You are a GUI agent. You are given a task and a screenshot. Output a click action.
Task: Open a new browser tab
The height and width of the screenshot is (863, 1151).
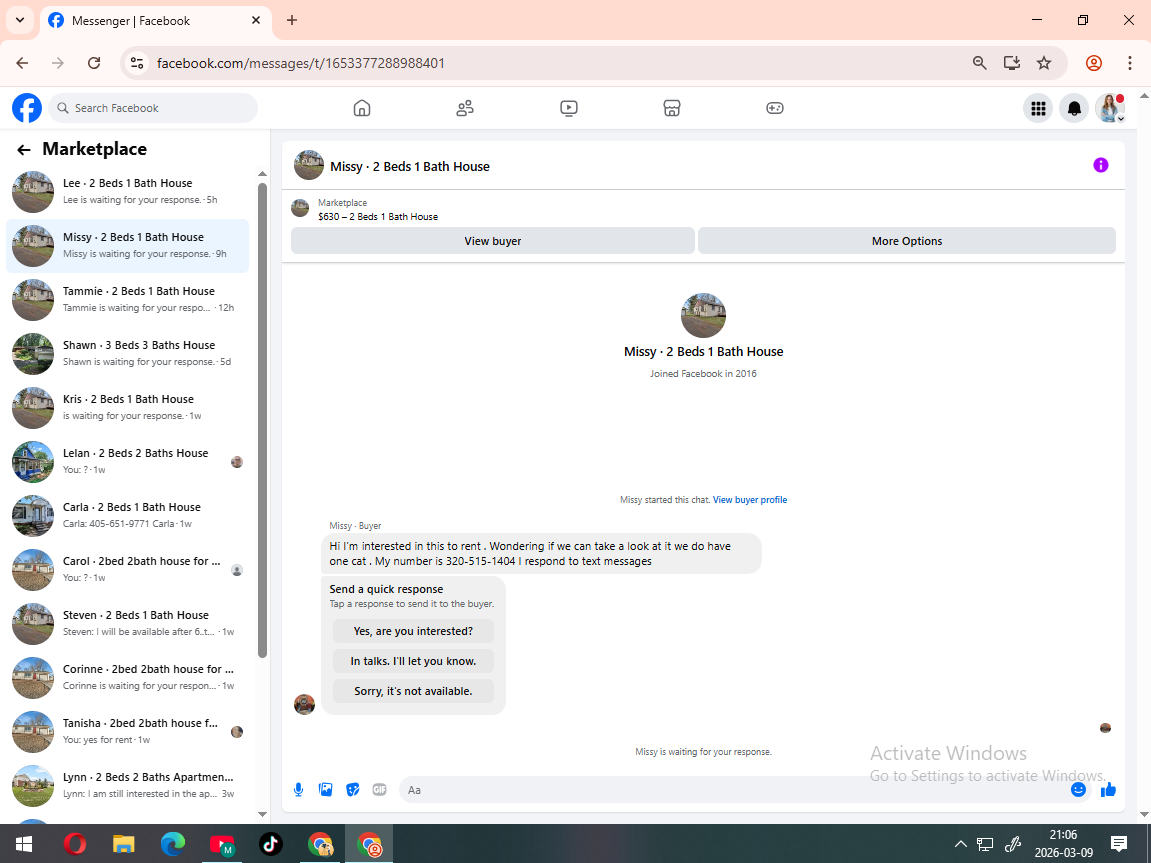point(291,20)
